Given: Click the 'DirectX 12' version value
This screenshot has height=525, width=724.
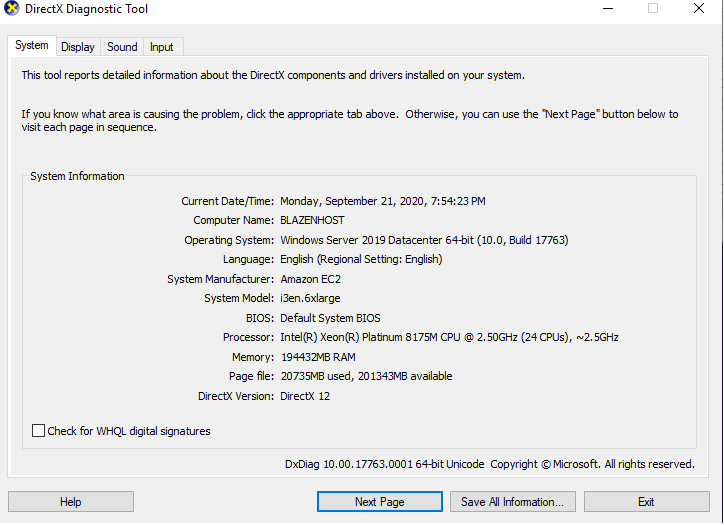Looking at the screenshot, I should click(x=305, y=396).
